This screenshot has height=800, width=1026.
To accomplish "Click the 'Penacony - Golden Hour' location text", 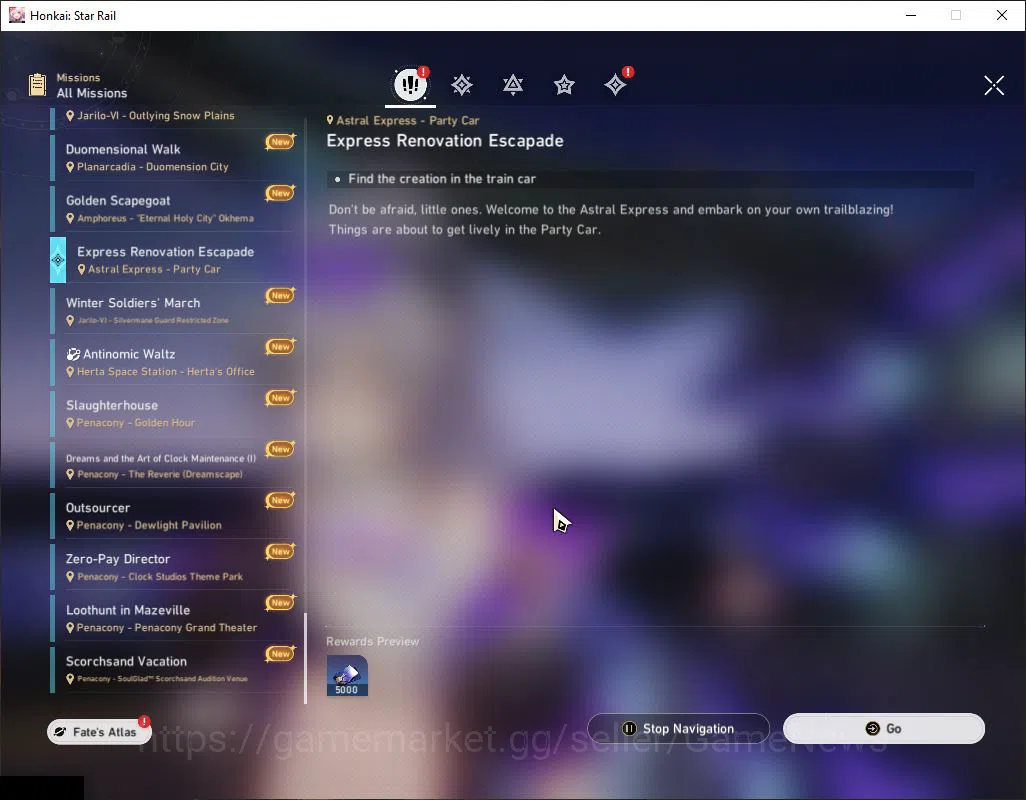I will coord(136,423).
